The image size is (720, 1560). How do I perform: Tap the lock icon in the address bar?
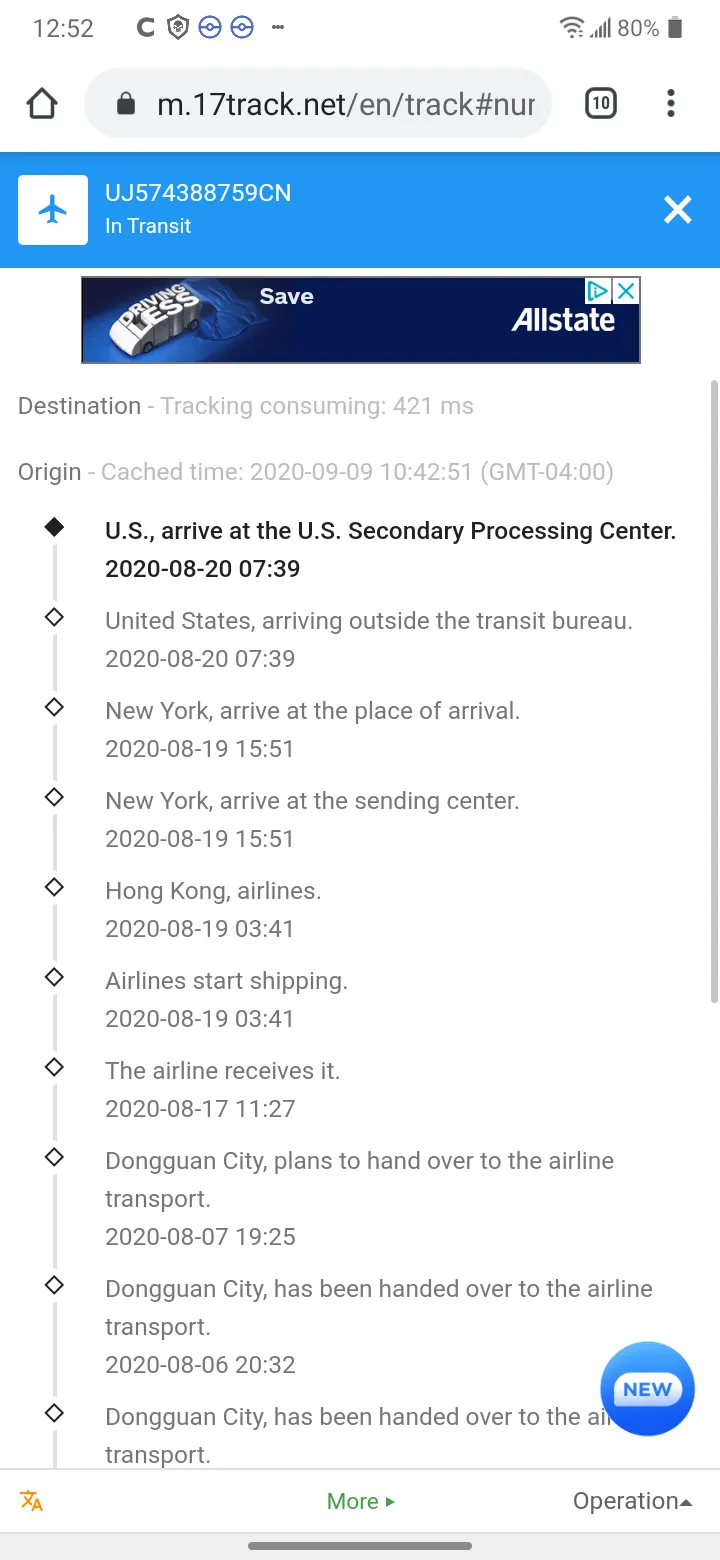(x=126, y=104)
